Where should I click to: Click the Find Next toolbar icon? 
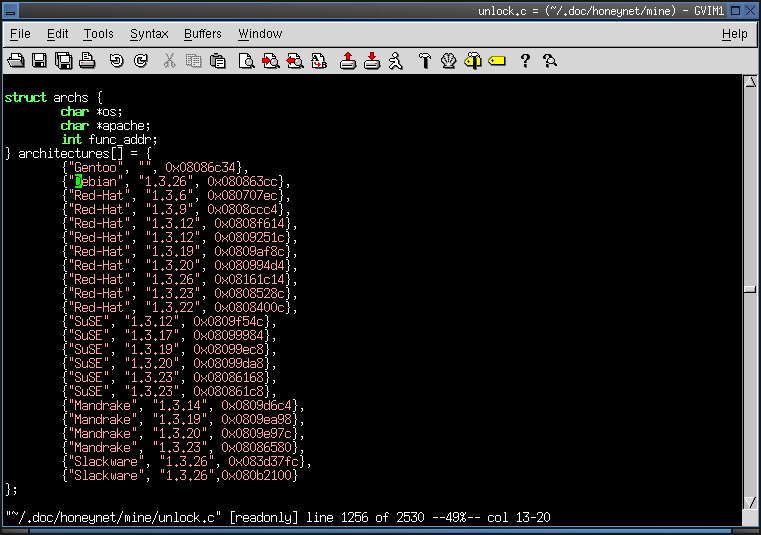[271, 61]
